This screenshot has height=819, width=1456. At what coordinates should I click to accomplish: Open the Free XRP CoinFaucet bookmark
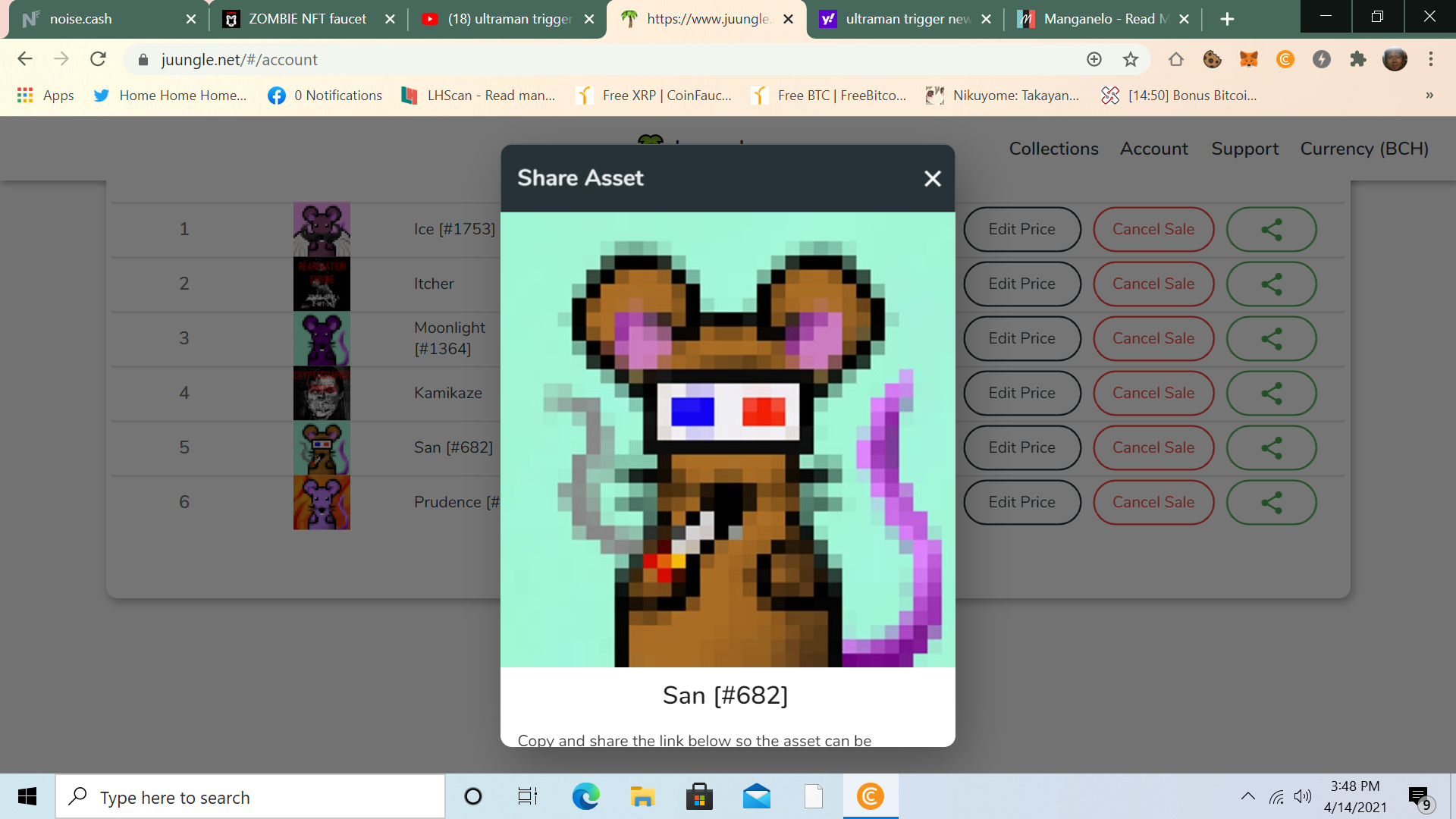pyautogui.click(x=654, y=96)
